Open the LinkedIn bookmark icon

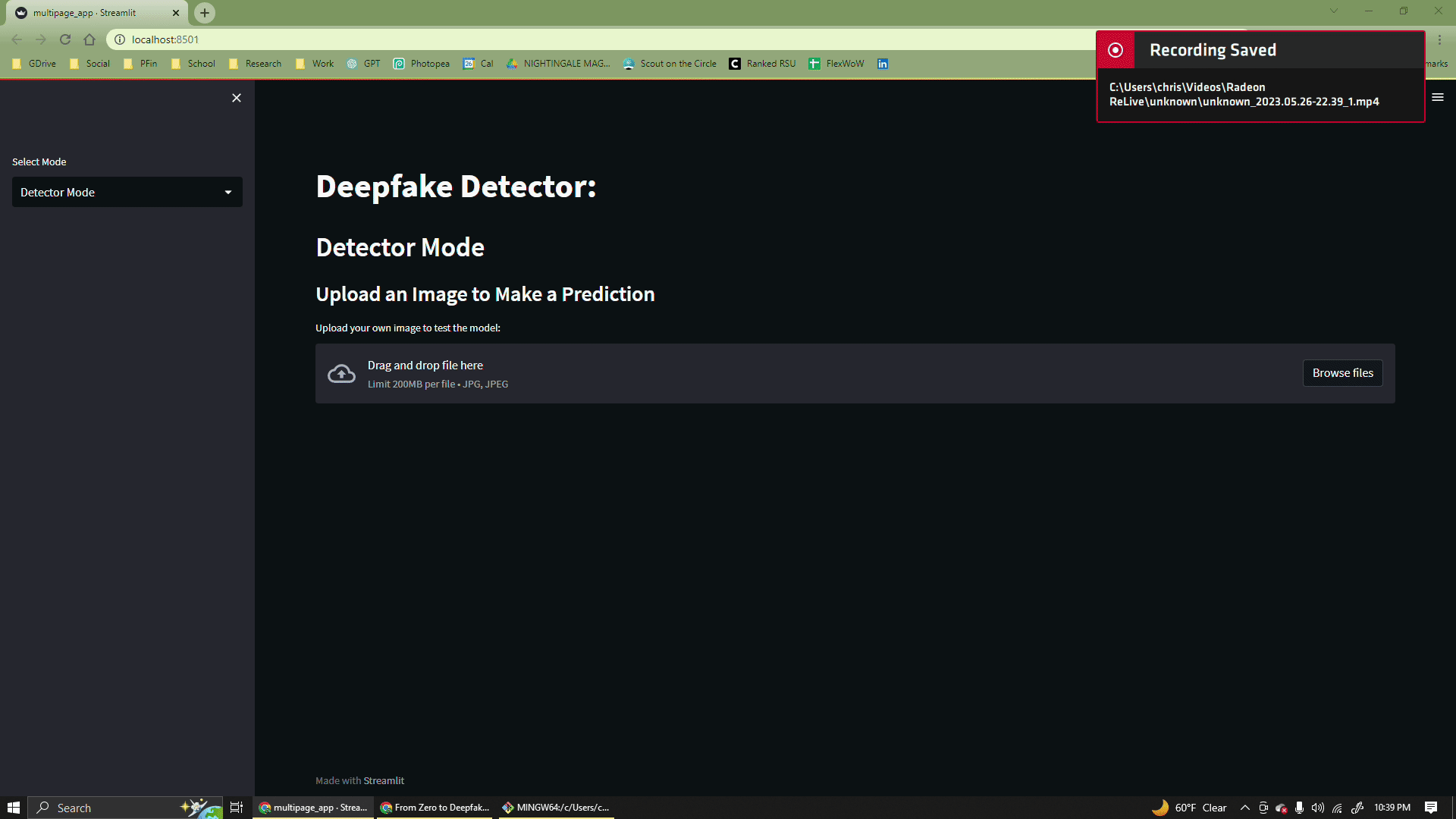(x=883, y=64)
